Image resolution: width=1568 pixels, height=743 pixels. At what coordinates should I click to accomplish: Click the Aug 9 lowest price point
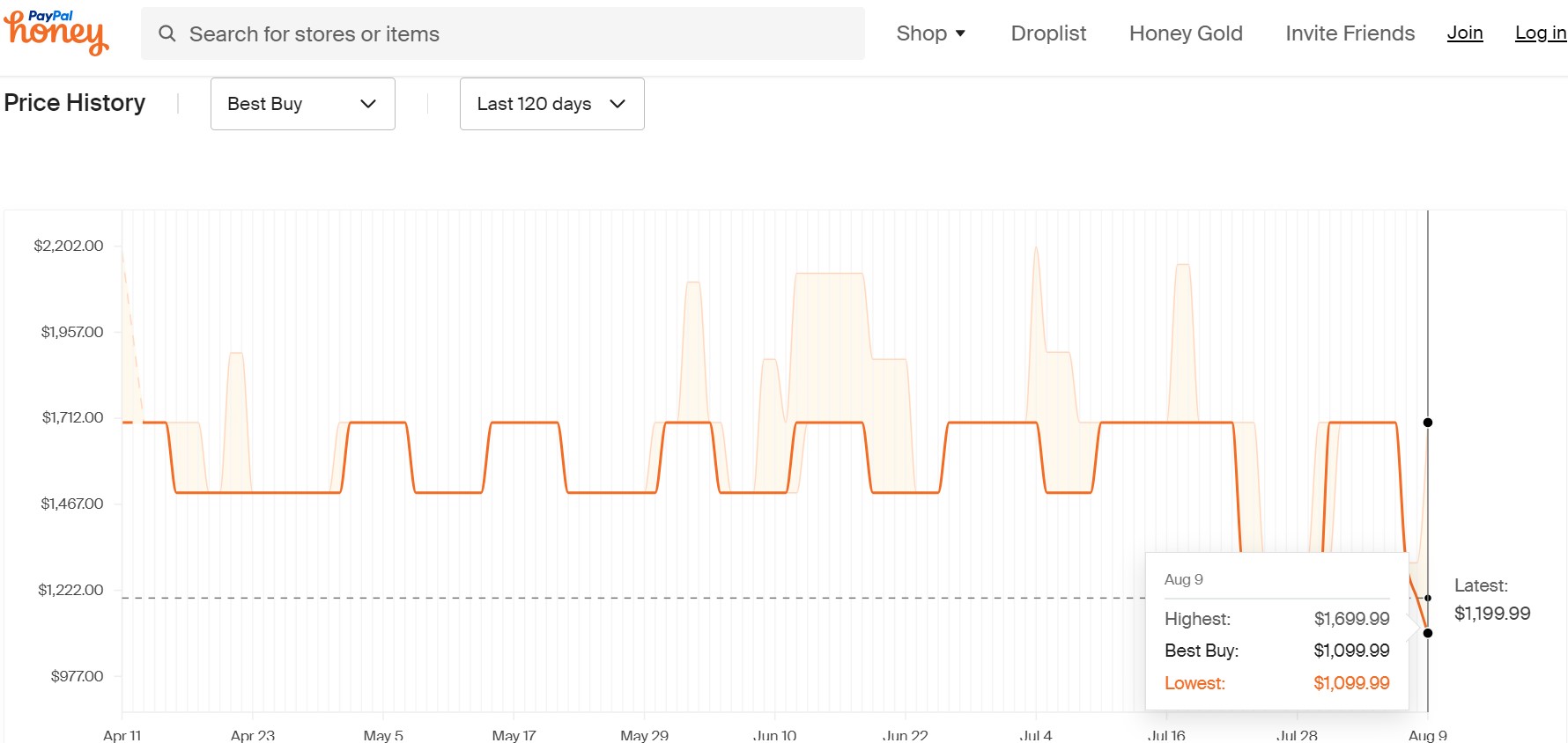click(x=1428, y=633)
